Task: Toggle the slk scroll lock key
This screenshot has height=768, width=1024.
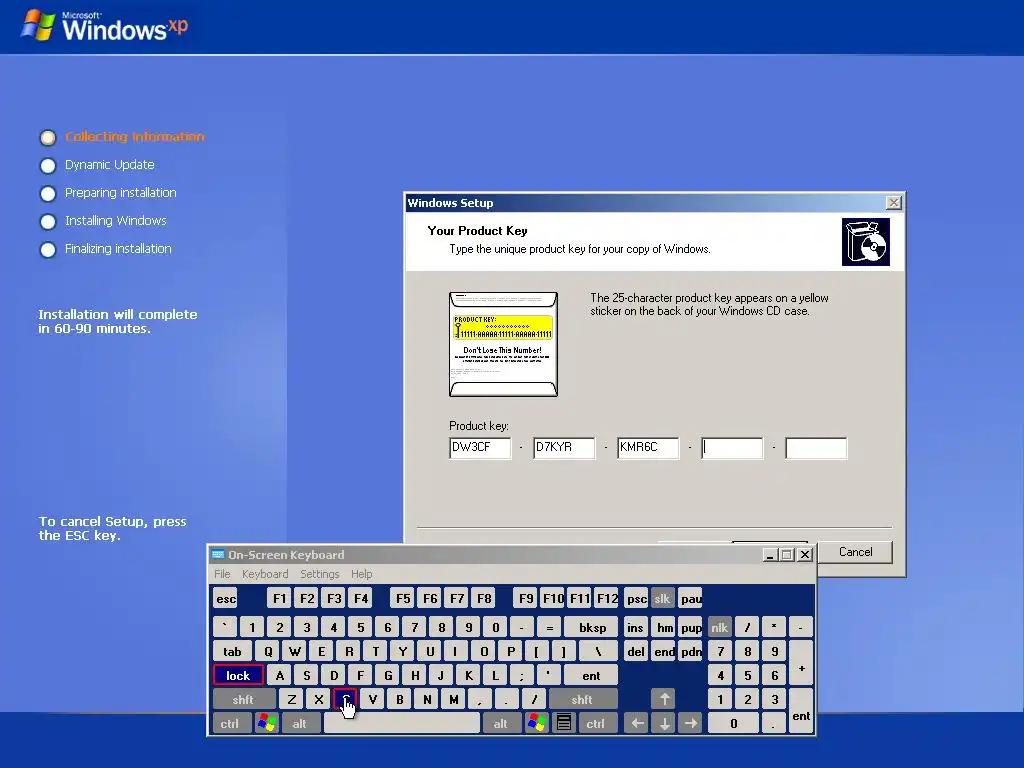Action: tap(662, 599)
